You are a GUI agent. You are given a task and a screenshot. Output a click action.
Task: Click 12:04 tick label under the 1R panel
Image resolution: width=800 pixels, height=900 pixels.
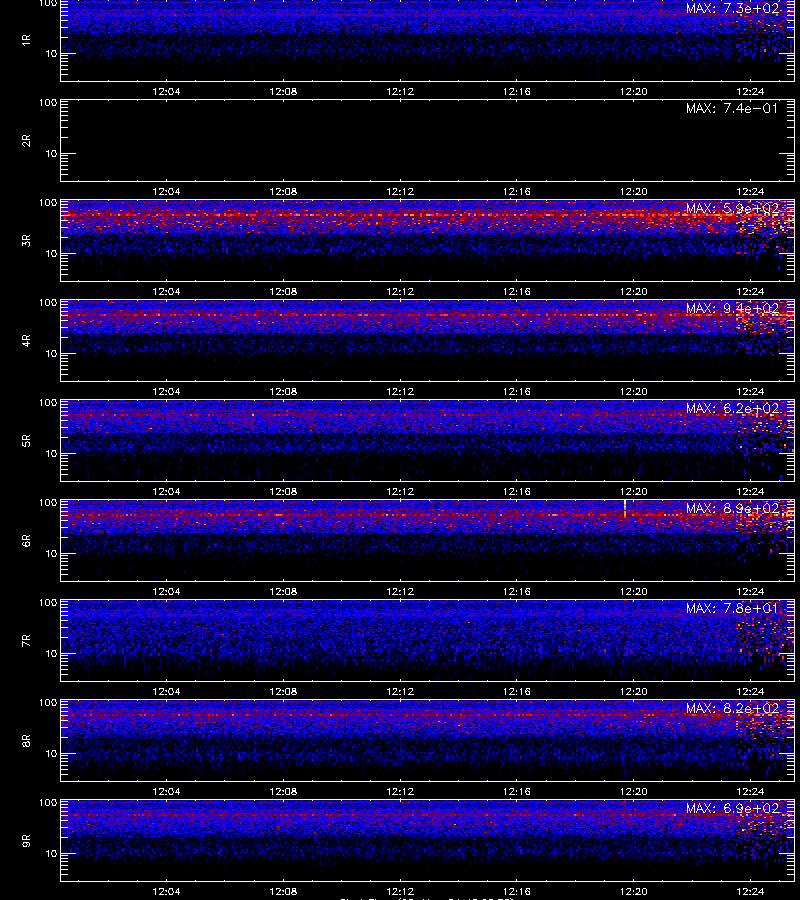[x=166, y=91]
